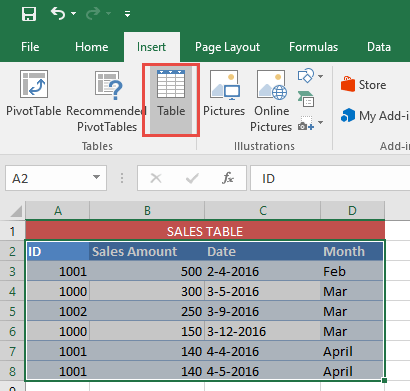Click the Undo arrow icon
This screenshot has width=410, height=391.
pyautogui.click(x=58, y=13)
